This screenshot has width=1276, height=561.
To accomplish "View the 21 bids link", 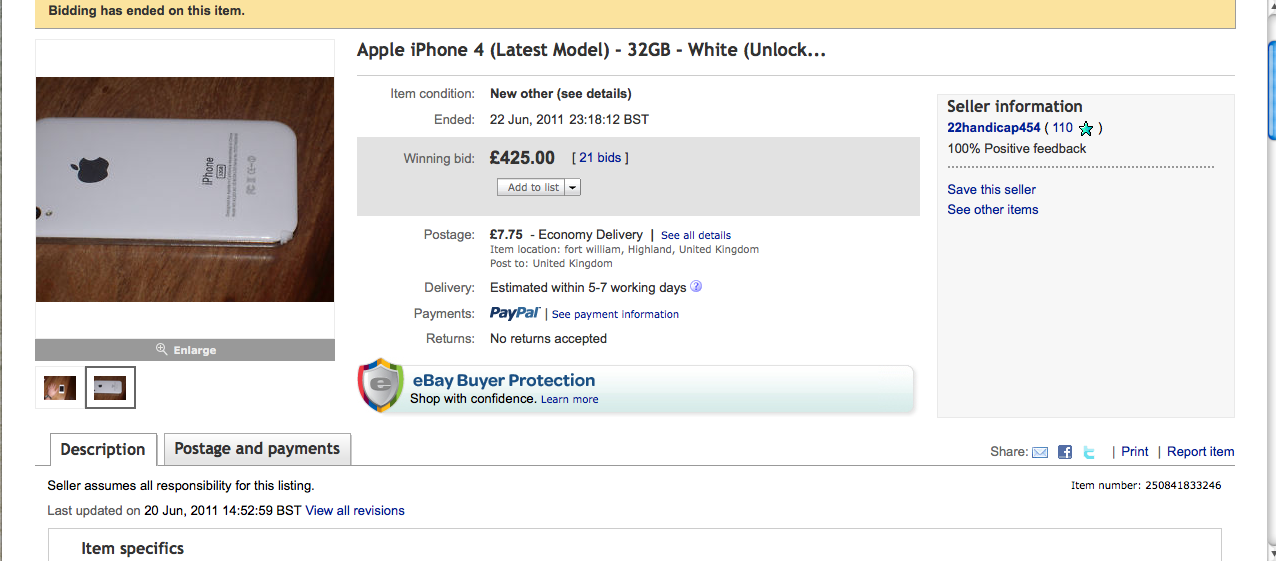I will (600, 158).
